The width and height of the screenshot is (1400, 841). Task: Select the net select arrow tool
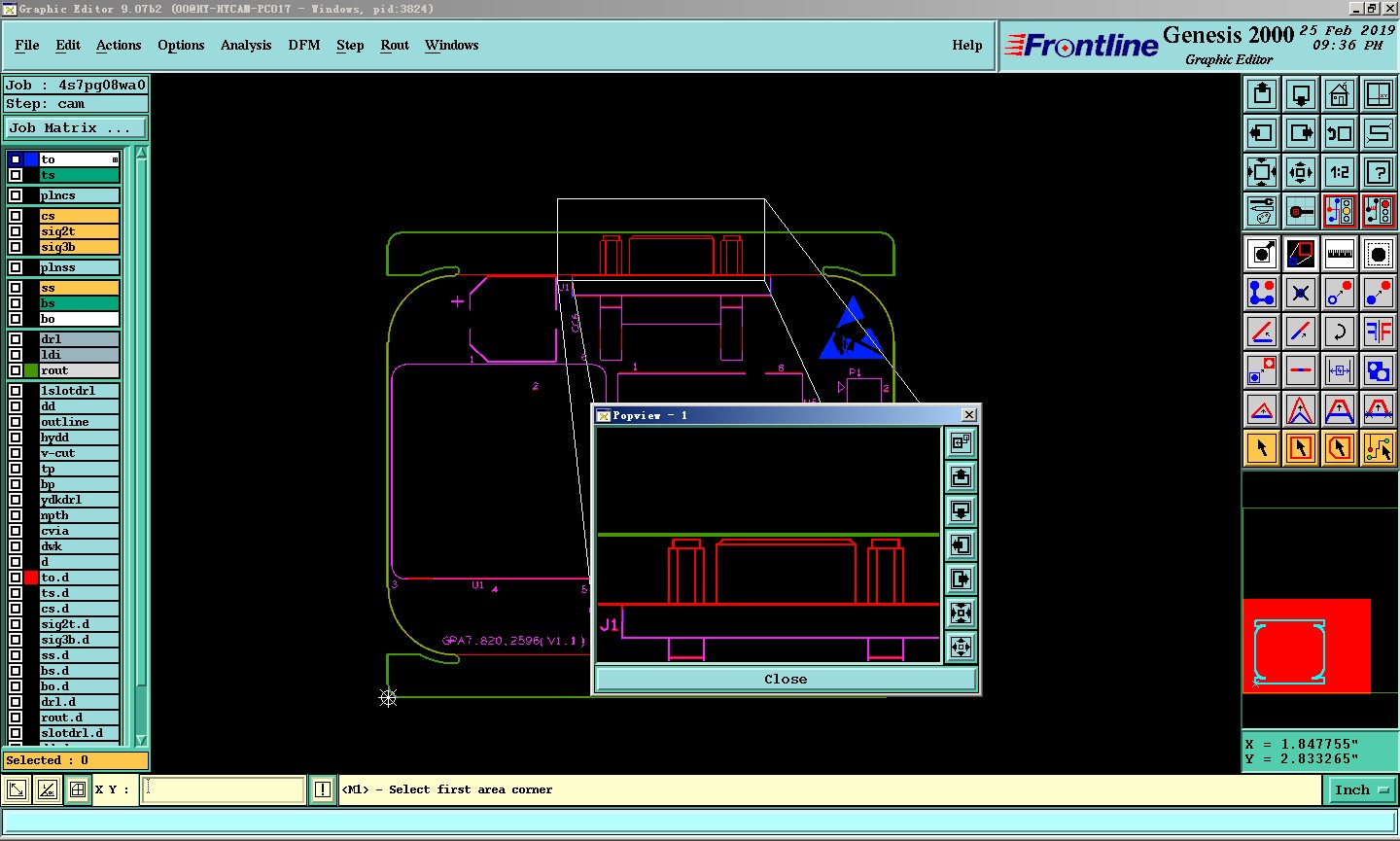[1379, 448]
